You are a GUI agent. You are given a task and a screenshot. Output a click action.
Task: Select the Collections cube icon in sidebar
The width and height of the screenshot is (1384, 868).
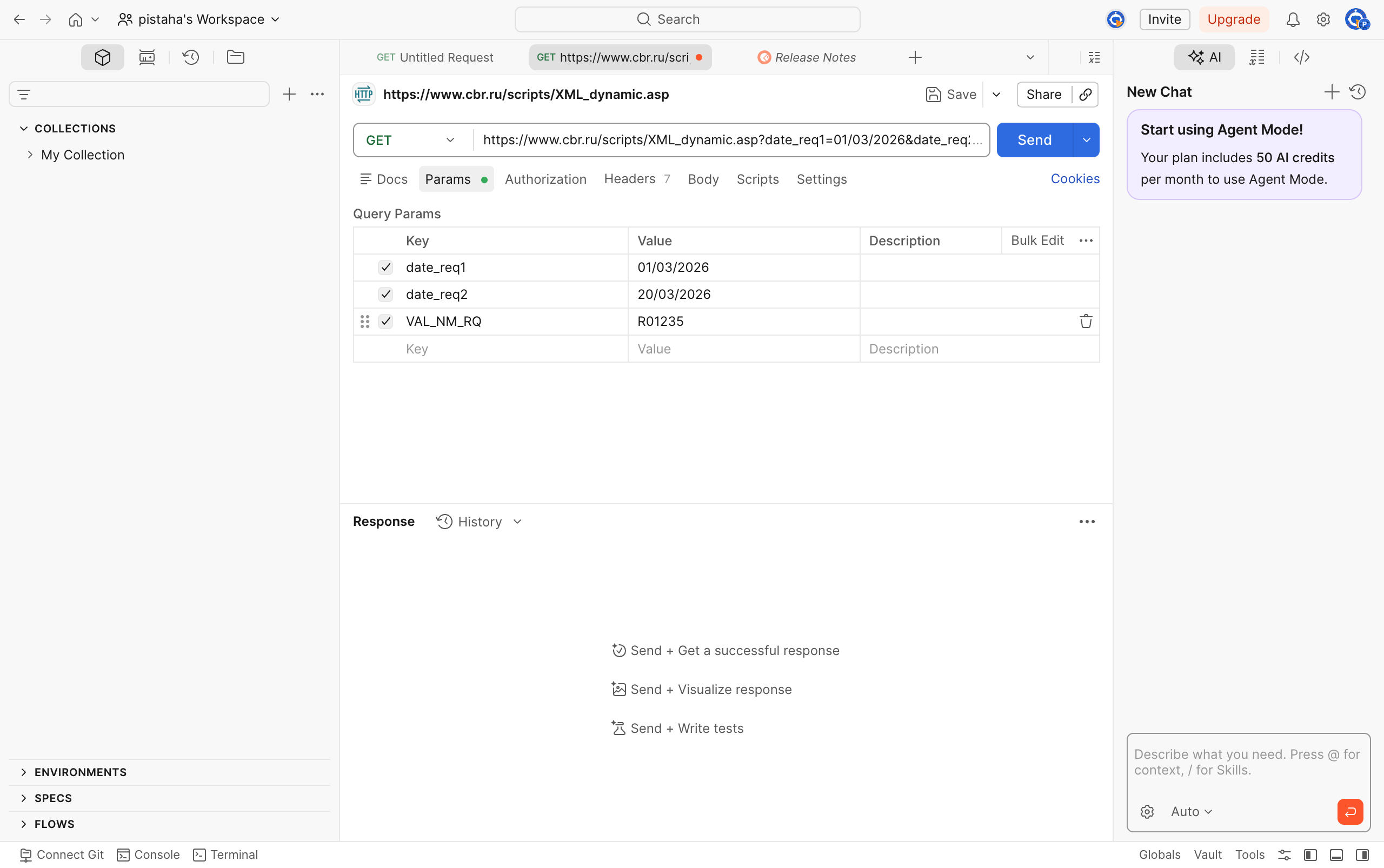click(x=102, y=56)
